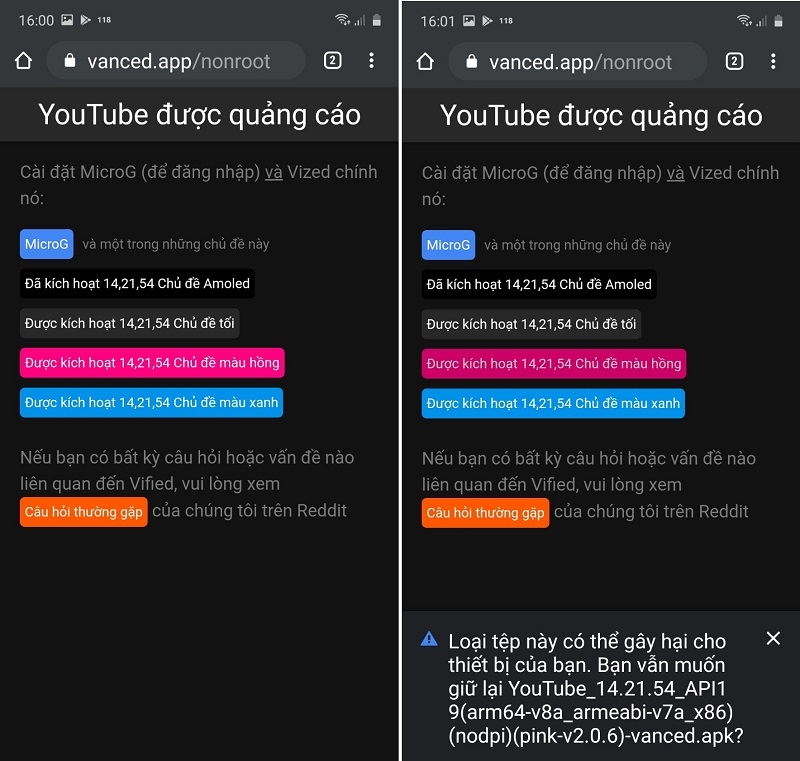This screenshot has height=761, width=800.
Task: Open tab switcher in left screenshot
Action: click(x=333, y=61)
